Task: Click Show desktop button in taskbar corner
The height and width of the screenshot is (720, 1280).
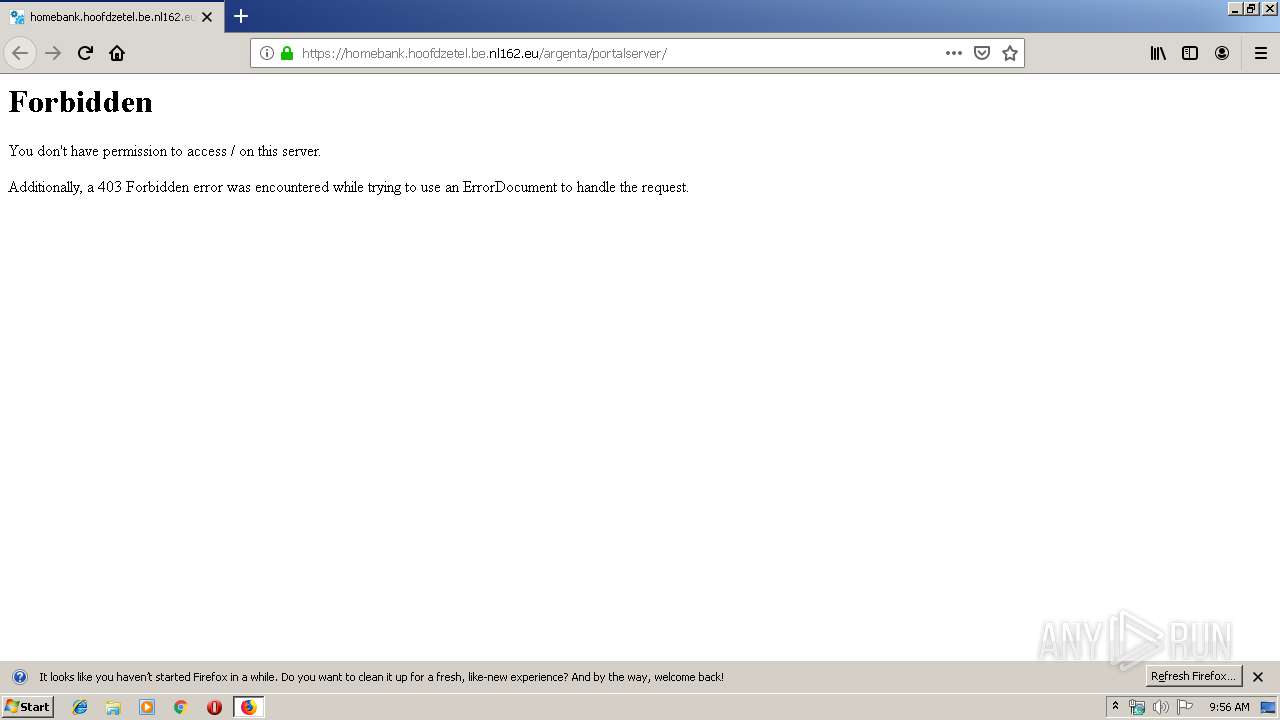Action: [1269, 707]
